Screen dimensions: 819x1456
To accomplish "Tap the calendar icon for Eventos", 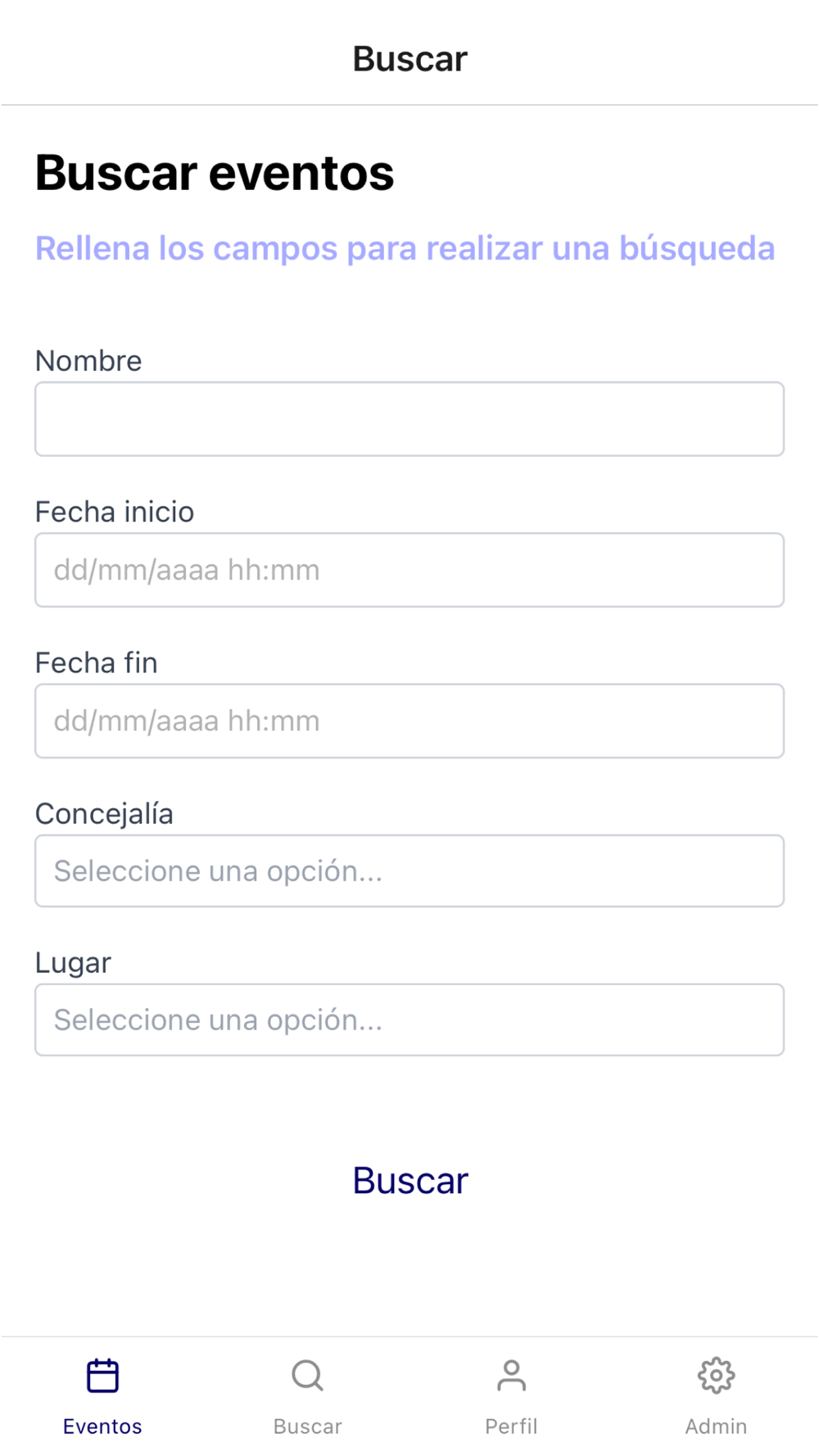I will pyautogui.click(x=102, y=1376).
